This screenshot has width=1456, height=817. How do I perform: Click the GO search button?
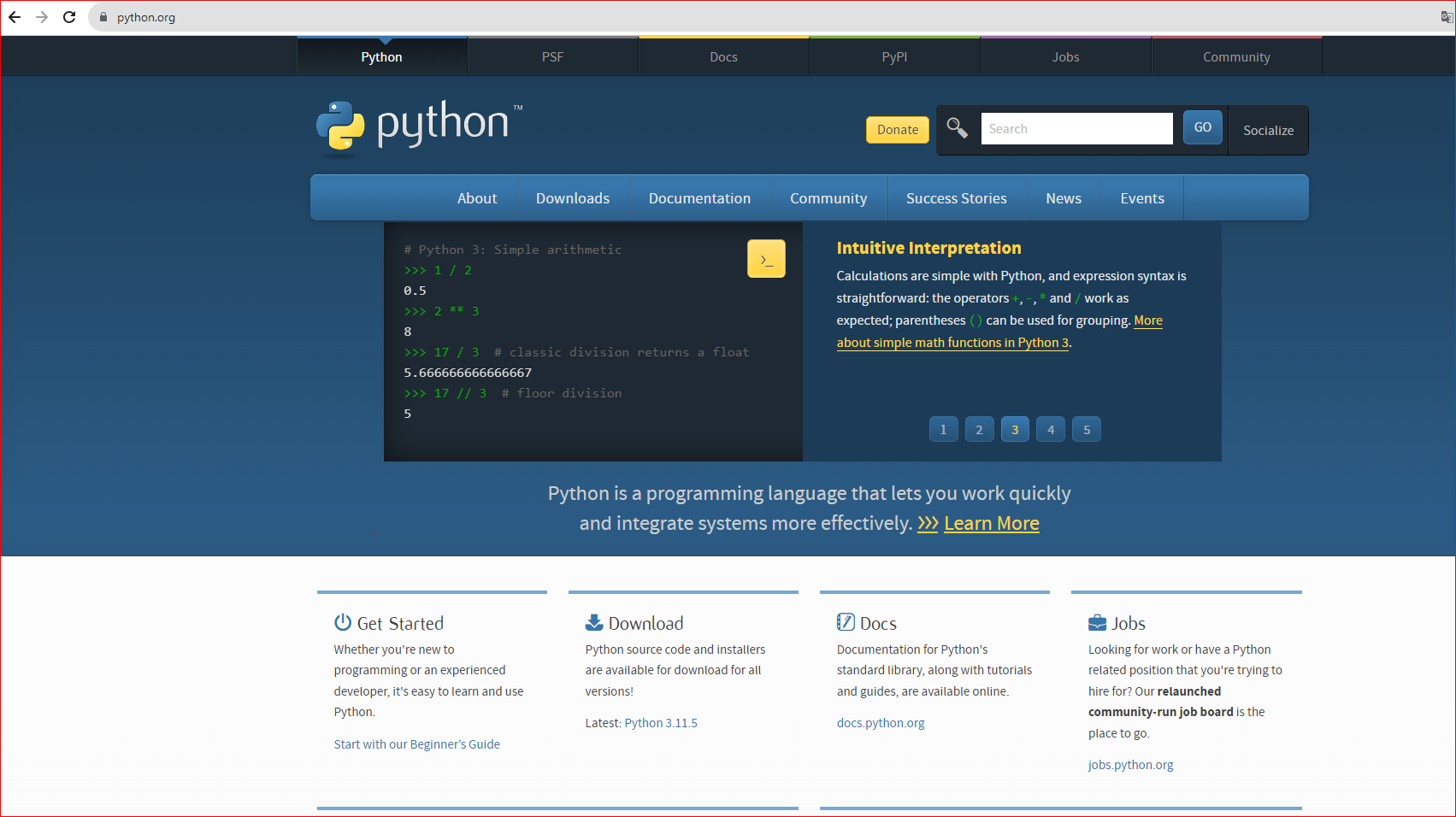(1203, 127)
